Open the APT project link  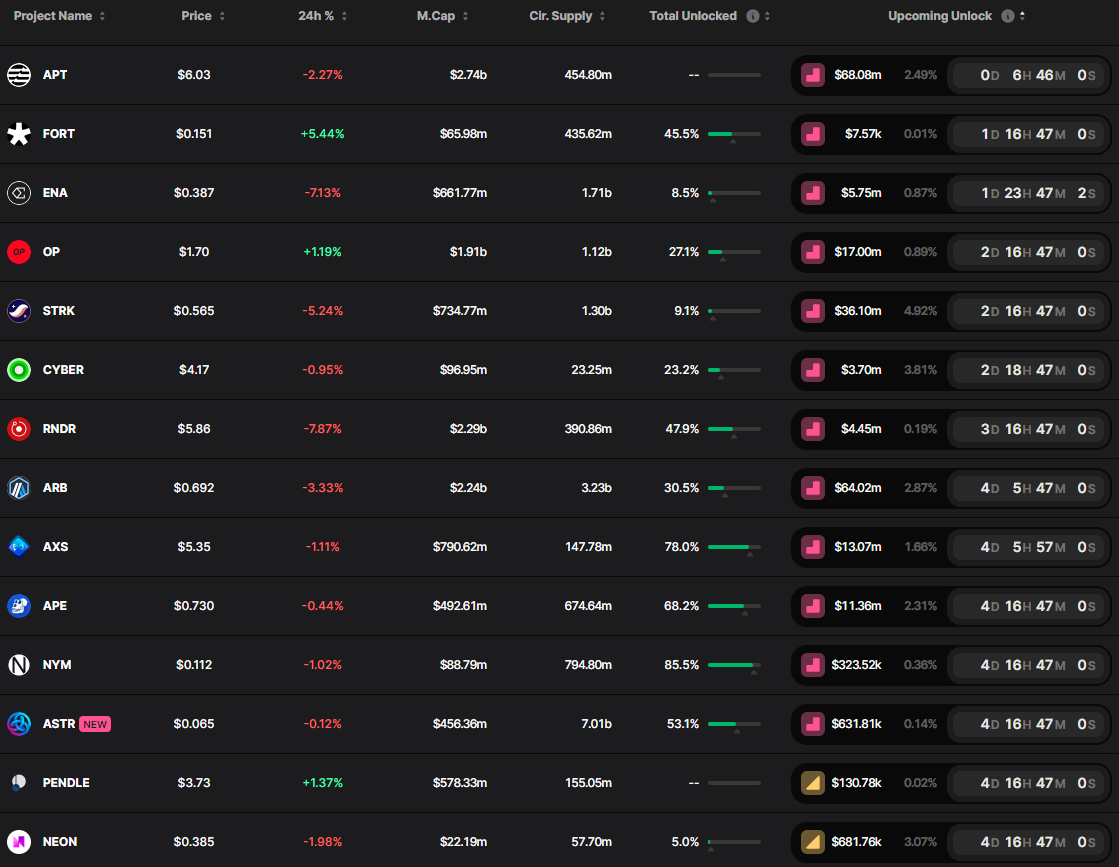pos(55,75)
